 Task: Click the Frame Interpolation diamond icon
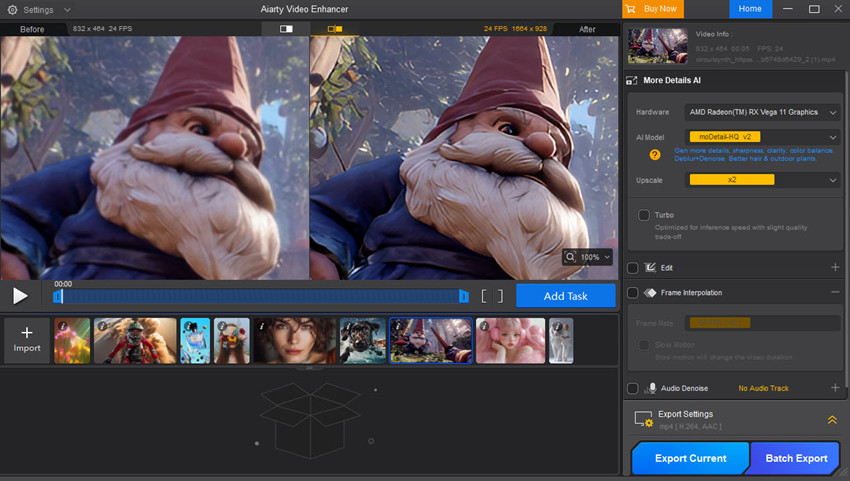(x=650, y=293)
